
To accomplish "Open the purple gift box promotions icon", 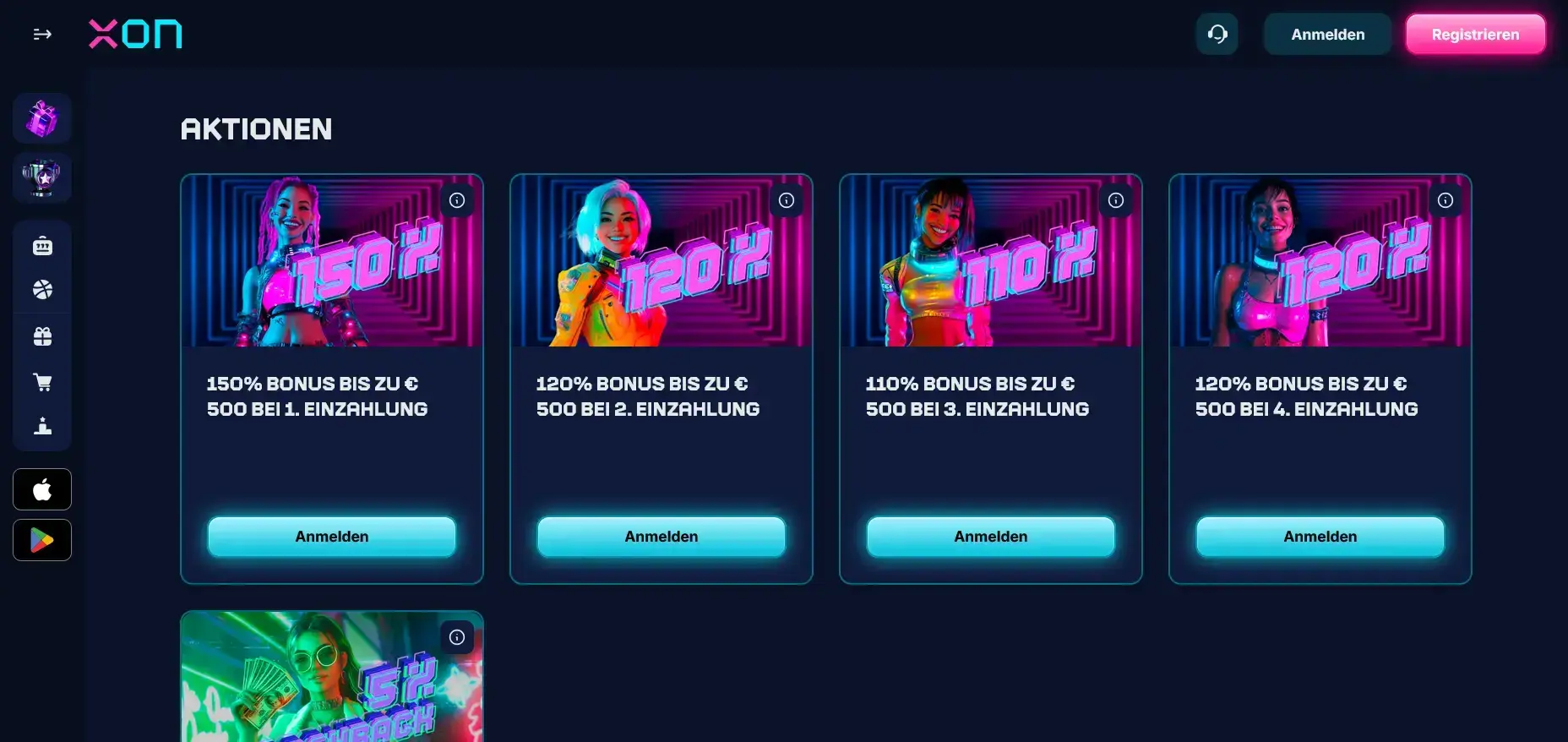I will (x=42, y=118).
